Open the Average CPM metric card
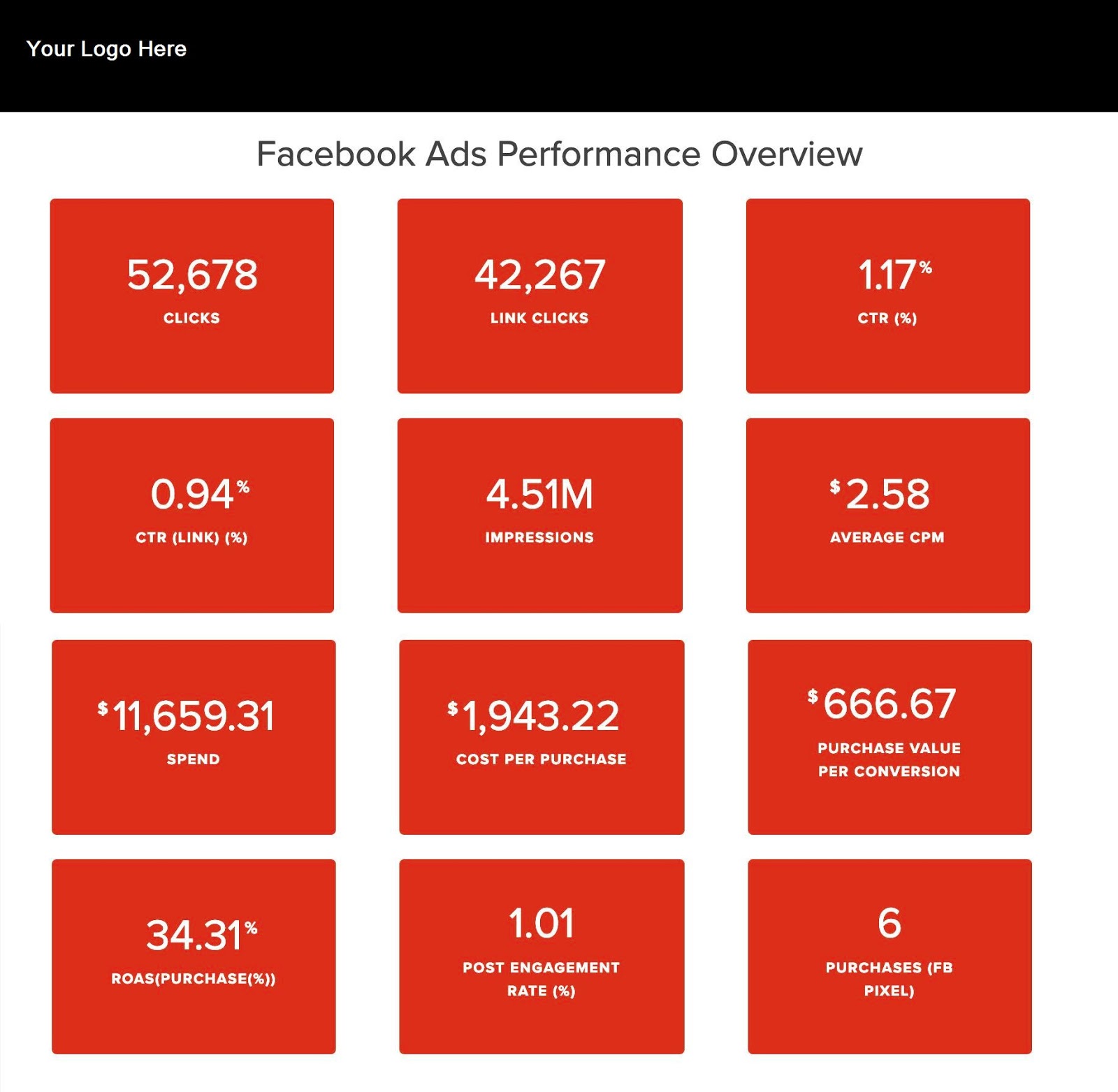This screenshot has height=1092, width=1118. [x=888, y=514]
